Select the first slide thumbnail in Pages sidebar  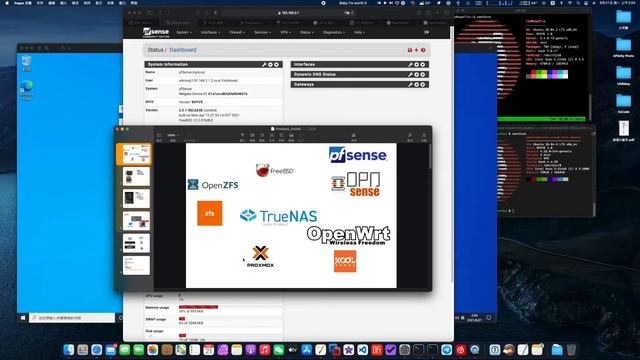136,154
